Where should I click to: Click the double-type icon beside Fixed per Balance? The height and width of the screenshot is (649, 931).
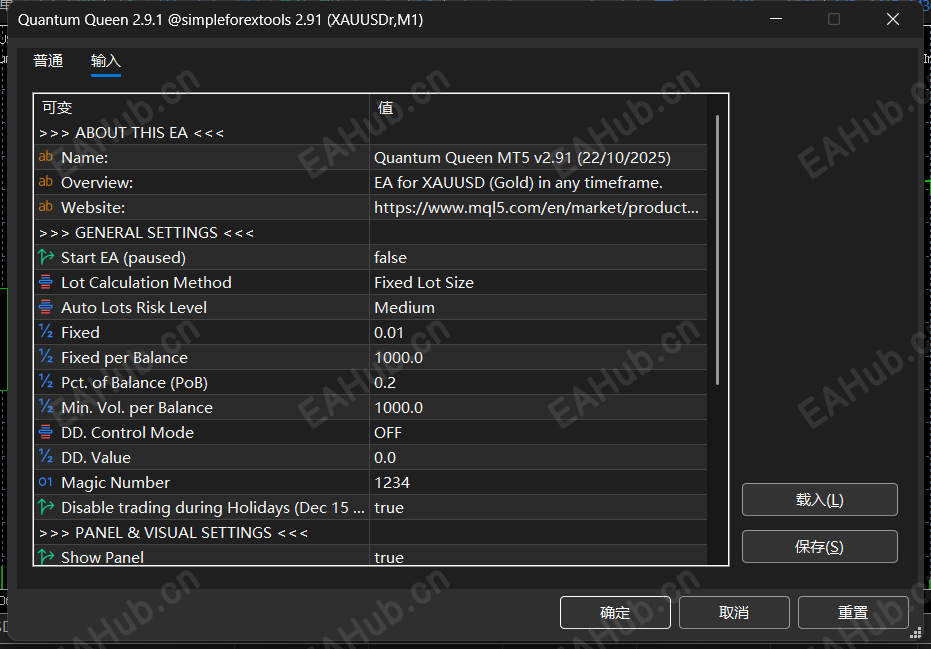[46, 356]
